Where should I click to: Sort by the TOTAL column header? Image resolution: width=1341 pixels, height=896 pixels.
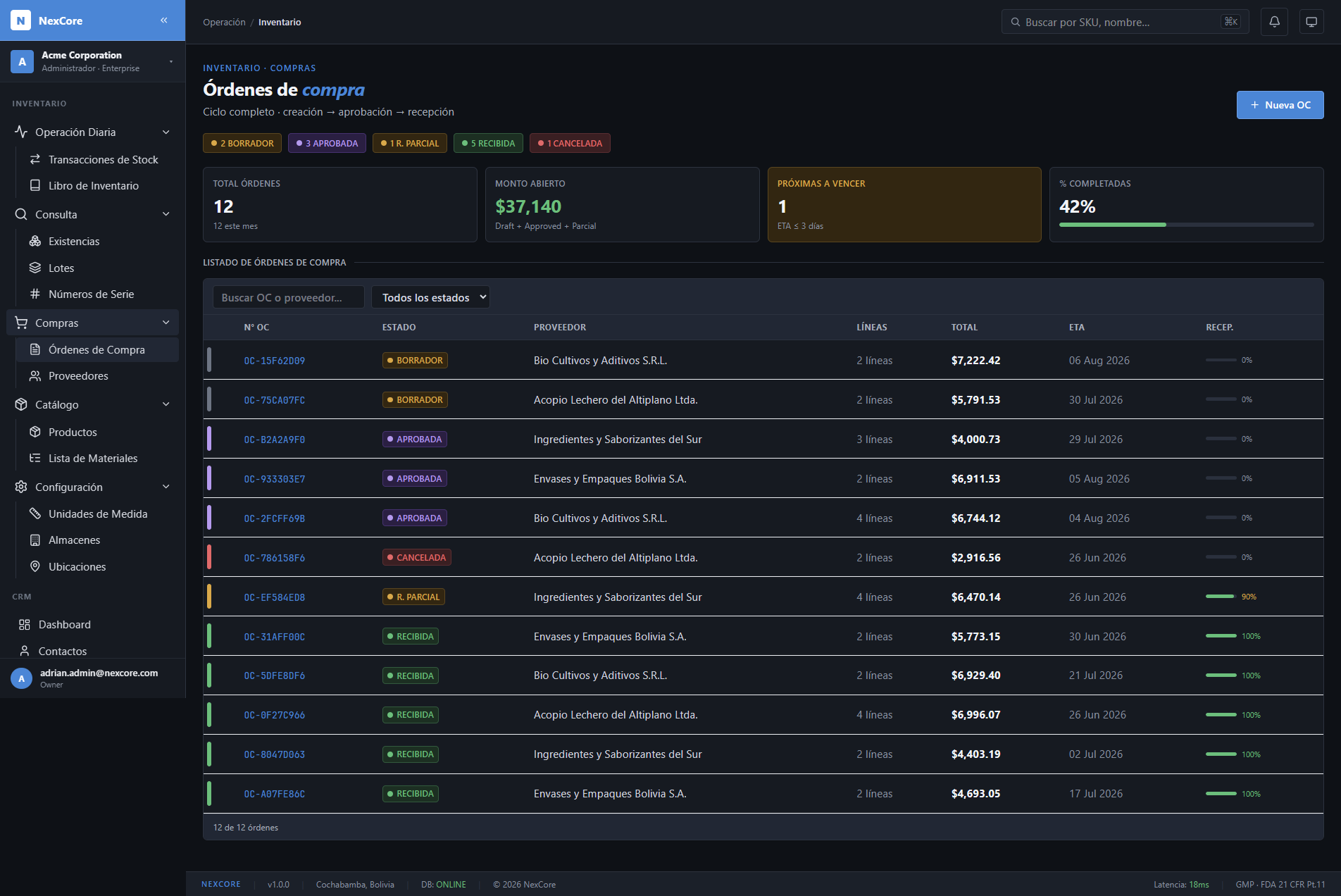tap(964, 327)
